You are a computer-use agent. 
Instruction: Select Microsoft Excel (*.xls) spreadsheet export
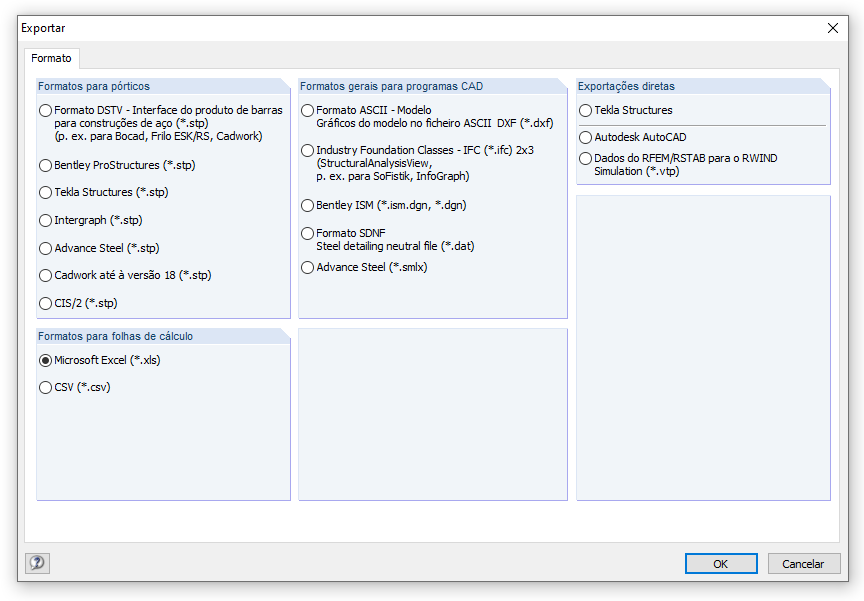[x=43, y=360]
